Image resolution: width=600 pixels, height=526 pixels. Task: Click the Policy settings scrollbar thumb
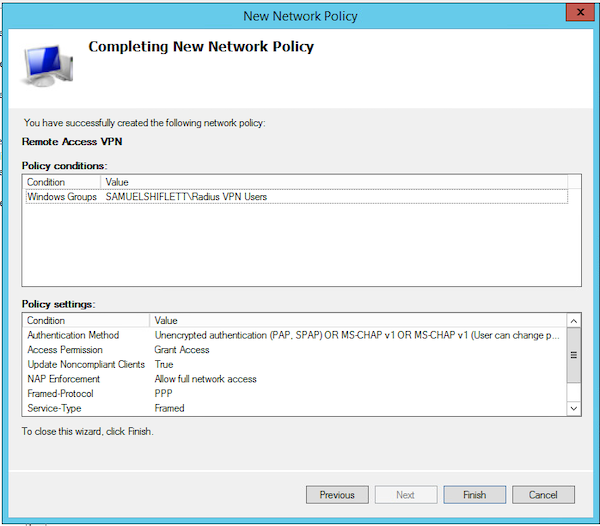(574, 355)
